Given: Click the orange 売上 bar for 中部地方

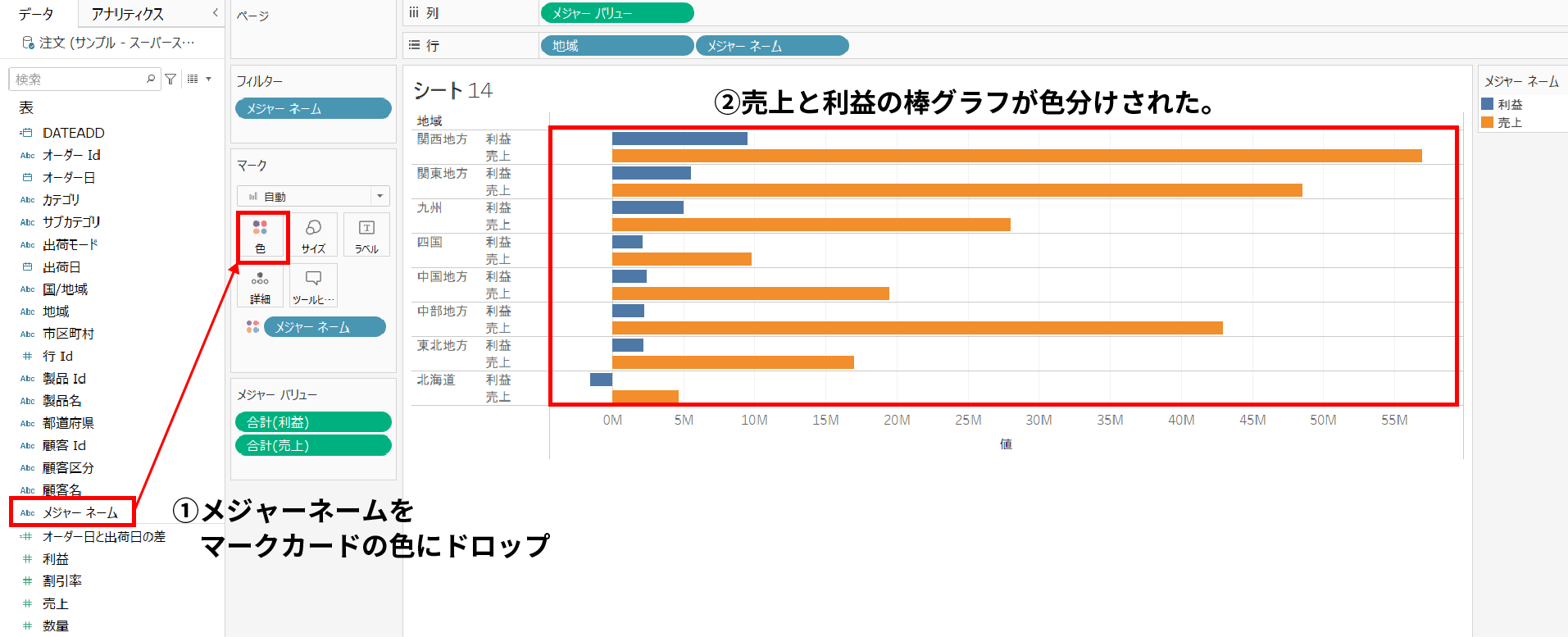Looking at the screenshot, I should pos(917,328).
